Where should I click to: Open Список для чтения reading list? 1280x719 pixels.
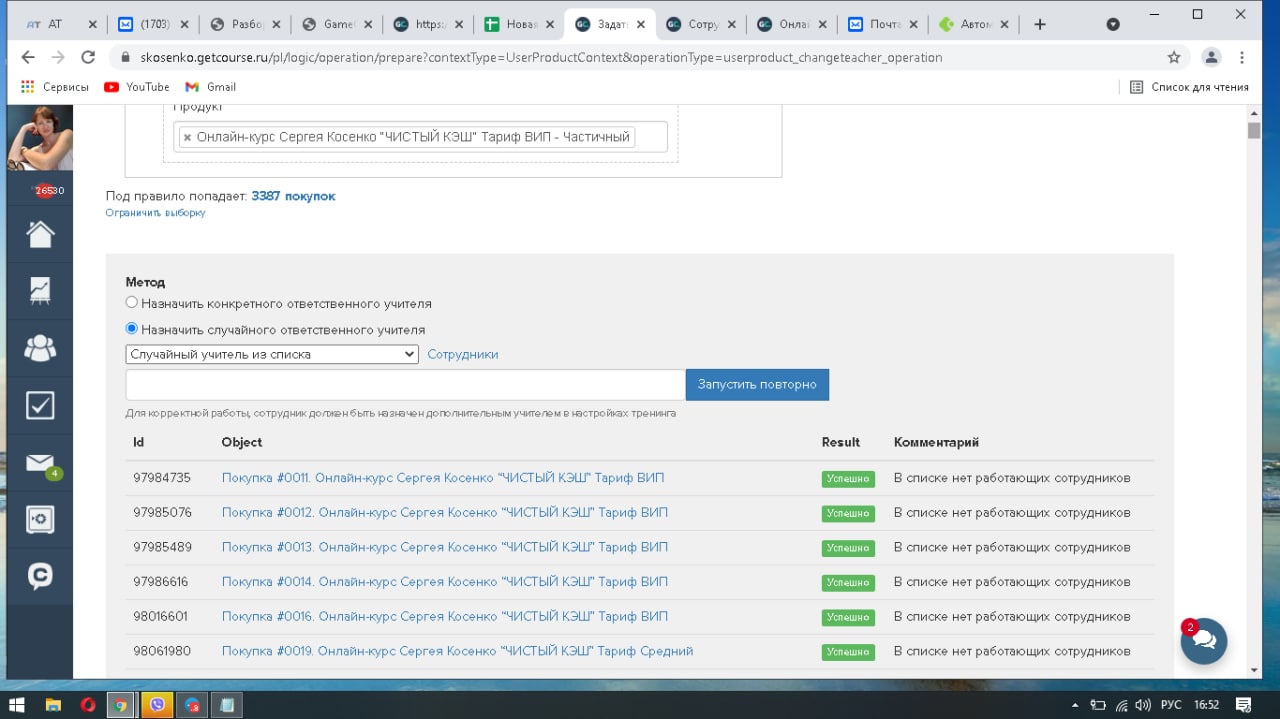click(x=1189, y=87)
